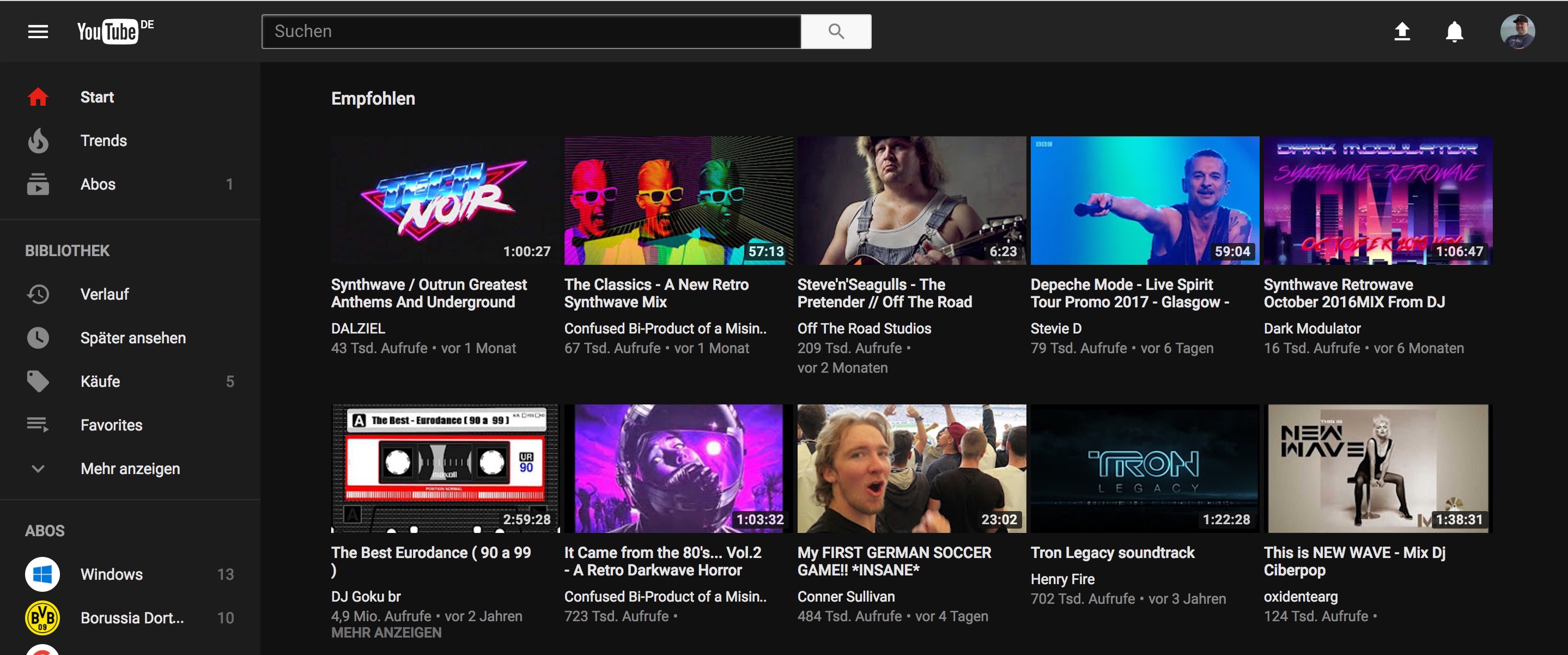Click the ABOS section heading
Viewport: 1568px width, 655px height.
pyautogui.click(x=45, y=531)
